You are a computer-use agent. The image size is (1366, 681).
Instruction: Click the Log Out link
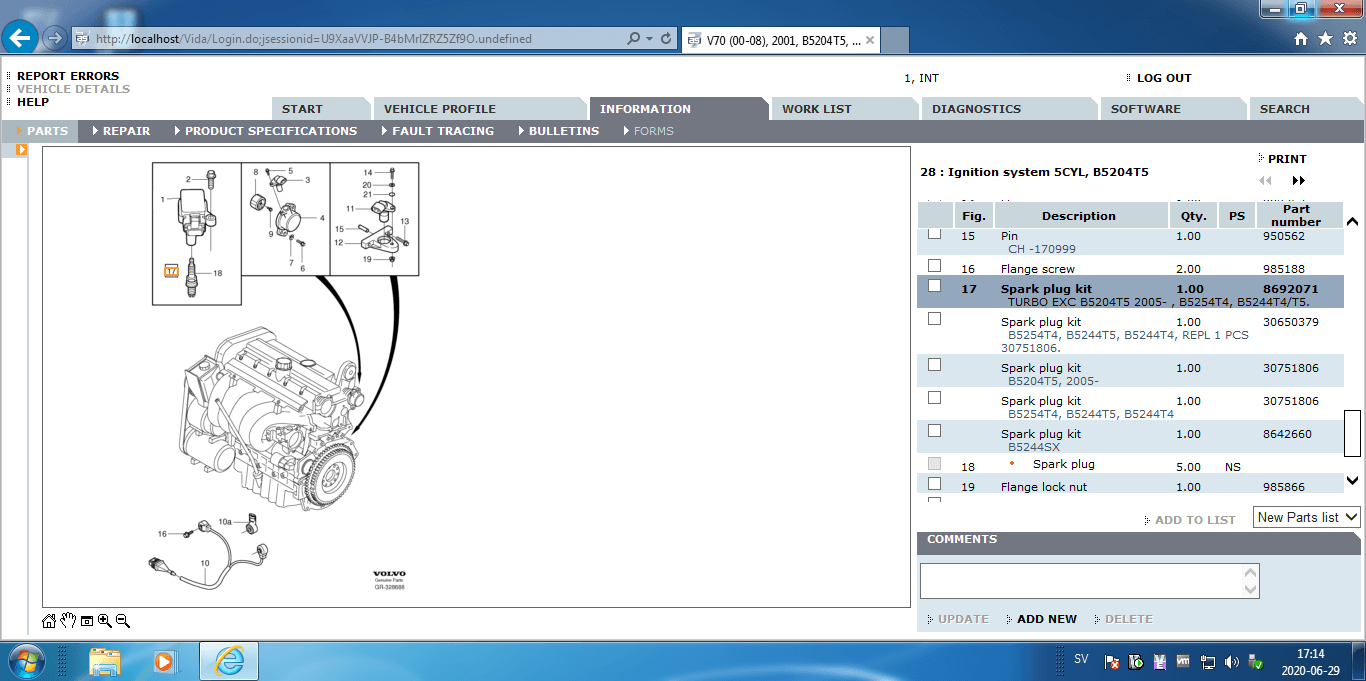1164,78
